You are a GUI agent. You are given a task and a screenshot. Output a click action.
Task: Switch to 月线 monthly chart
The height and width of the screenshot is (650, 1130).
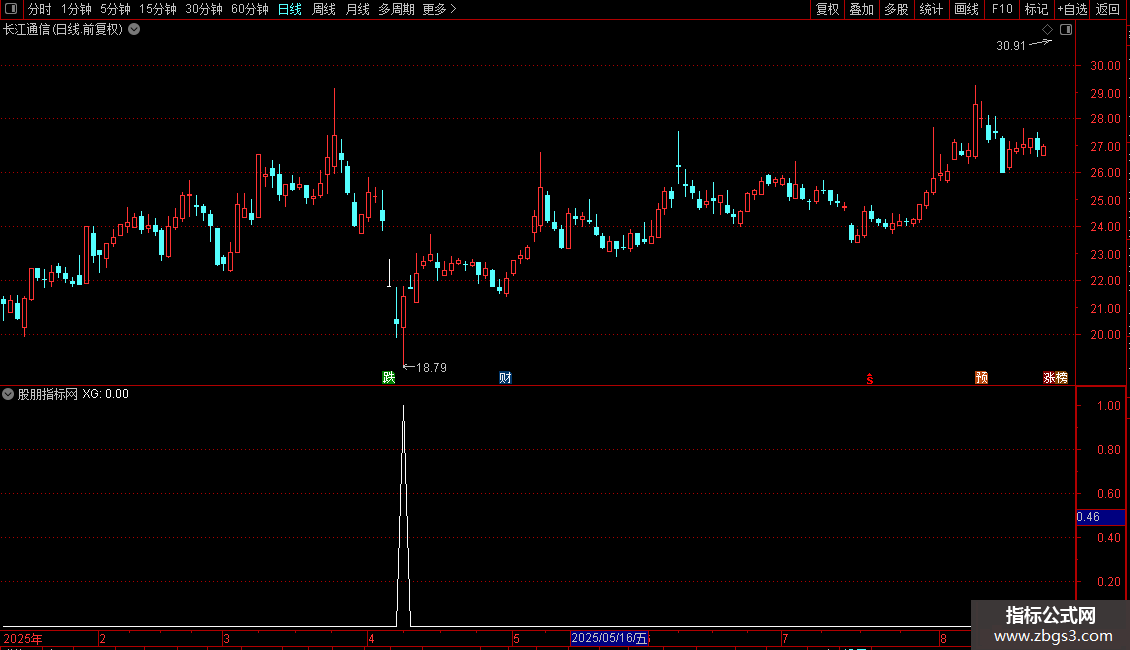pyautogui.click(x=357, y=9)
